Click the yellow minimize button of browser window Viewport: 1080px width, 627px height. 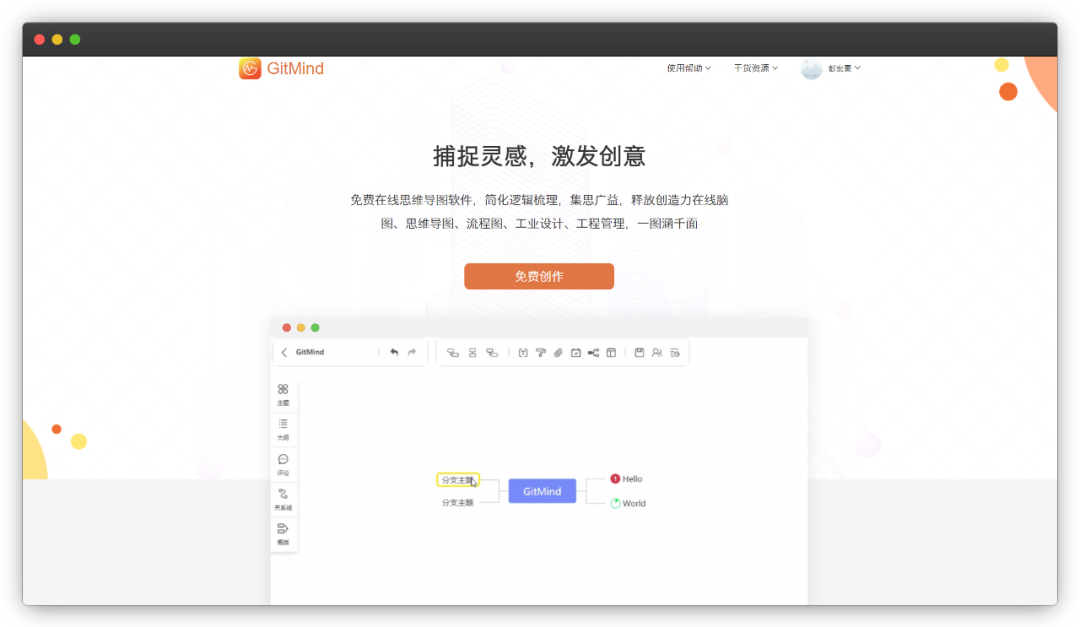pyautogui.click(x=57, y=39)
